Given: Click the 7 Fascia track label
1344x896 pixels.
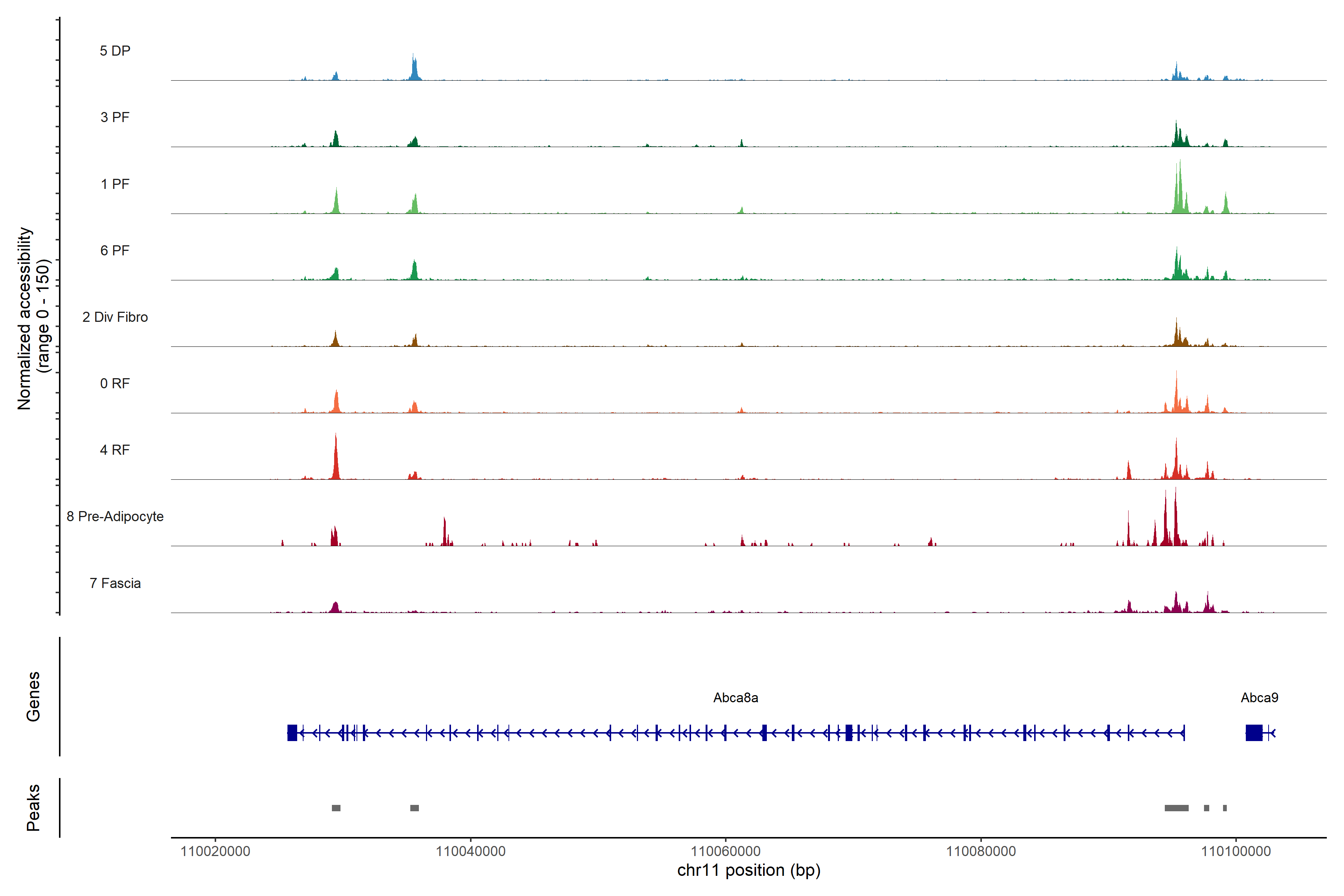Looking at the screenshot, I should [x=115, y=584].
